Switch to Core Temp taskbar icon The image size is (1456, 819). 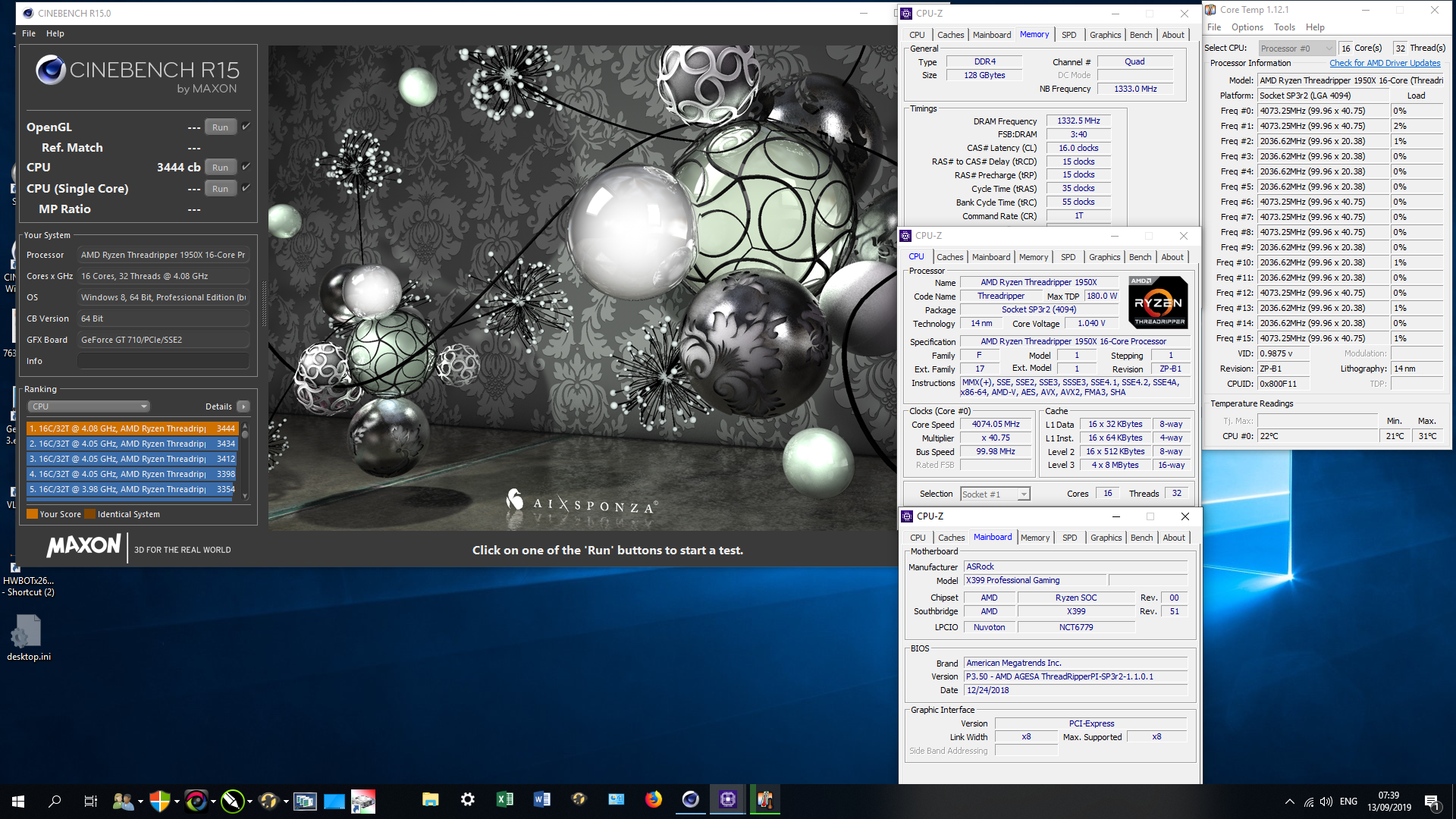coord(764,799)
